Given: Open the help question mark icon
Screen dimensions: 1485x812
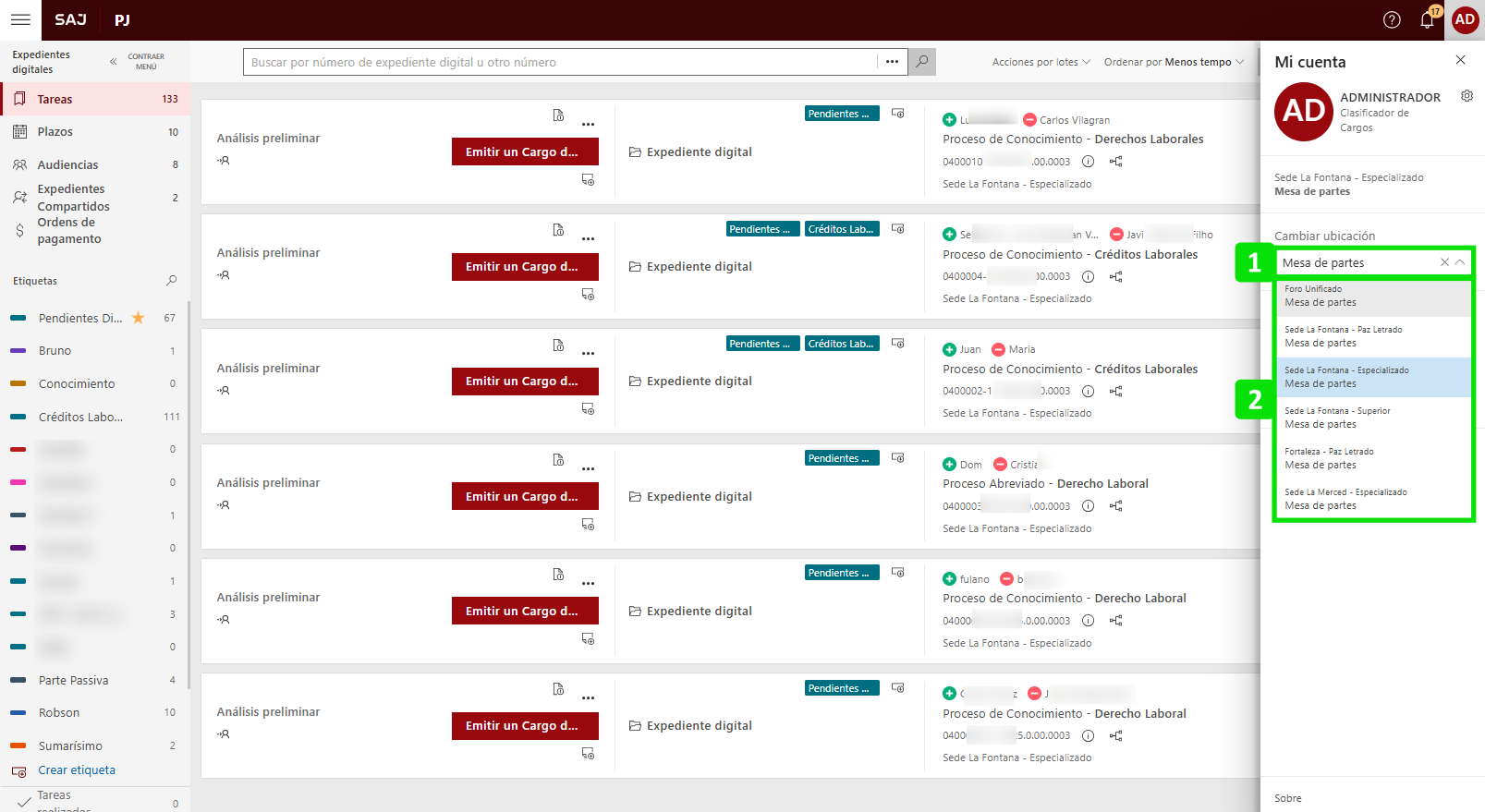Looking at the screenshot, I should 1391,20.
